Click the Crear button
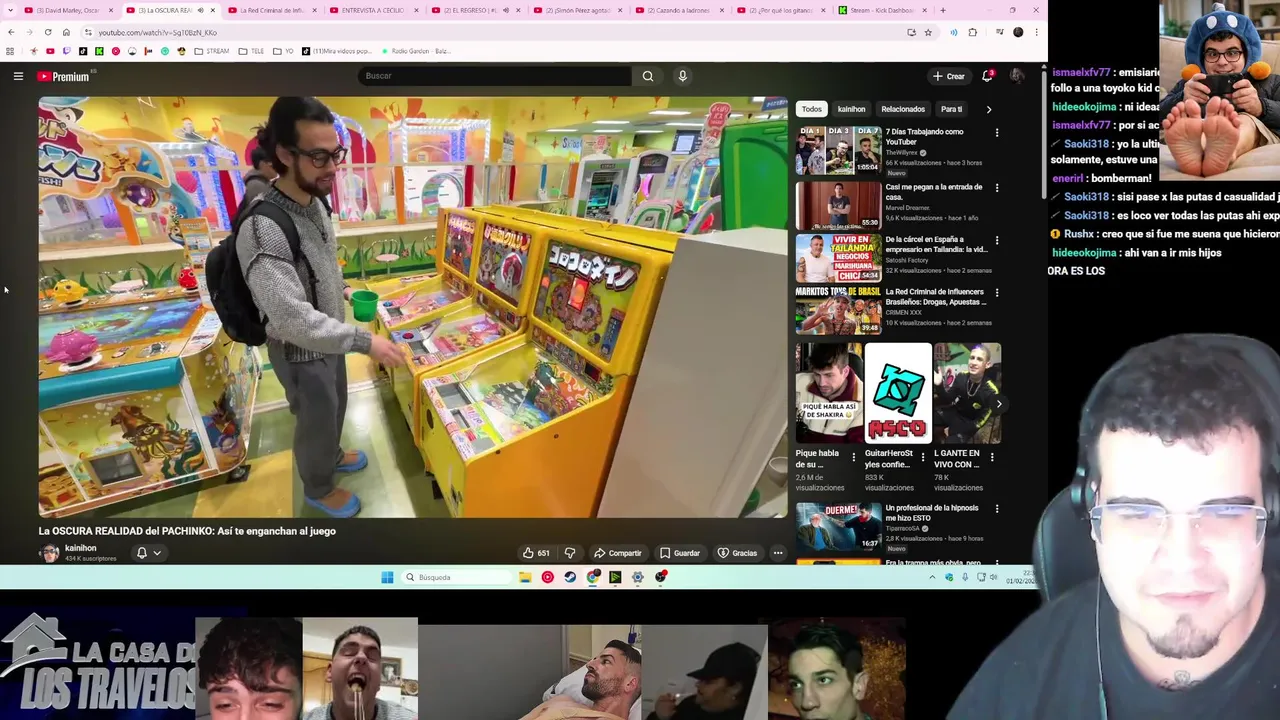 (x=948, y=76)
